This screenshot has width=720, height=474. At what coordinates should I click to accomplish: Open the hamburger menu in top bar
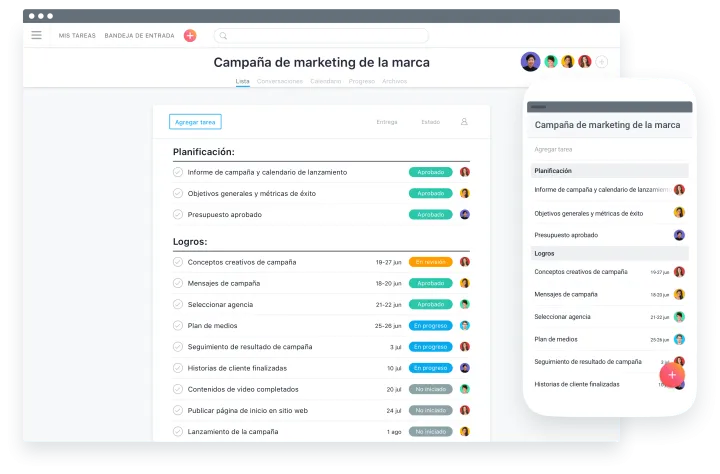point(37,35)
